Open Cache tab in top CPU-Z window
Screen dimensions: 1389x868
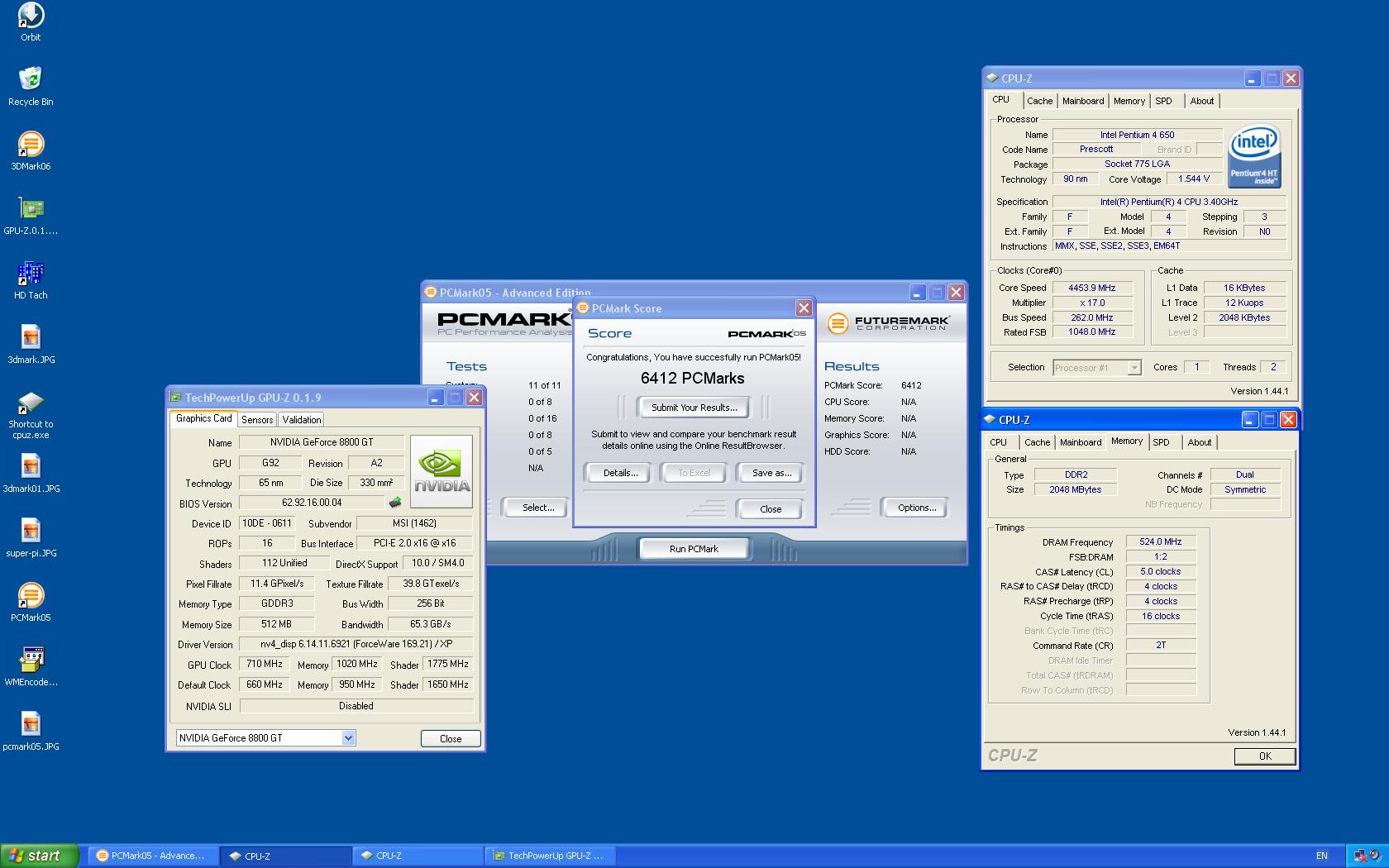pyautogui.click(x=1039, y=101)
